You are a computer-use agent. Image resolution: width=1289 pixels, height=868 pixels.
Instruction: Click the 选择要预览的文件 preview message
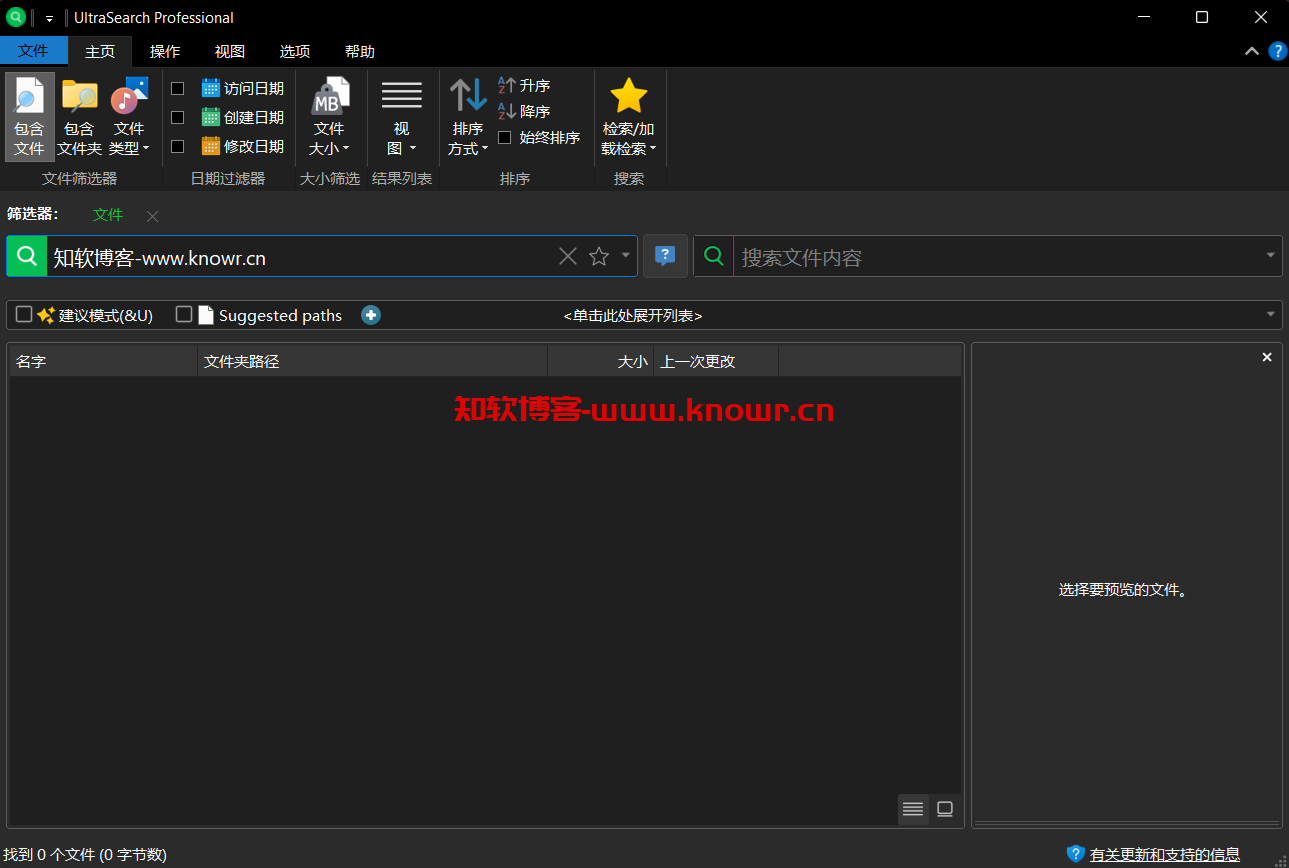pyautogui.click(x=1123, y=590)
